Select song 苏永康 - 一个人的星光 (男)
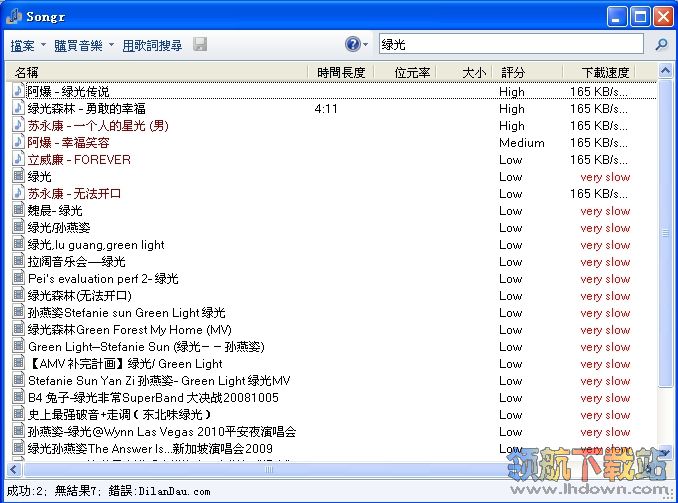Screen dimensions: 678x503 click(98, 125)
